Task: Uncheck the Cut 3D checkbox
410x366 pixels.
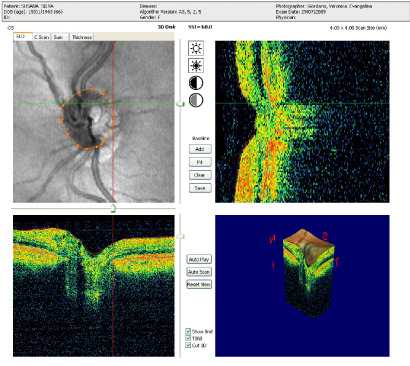Action: 188,345
